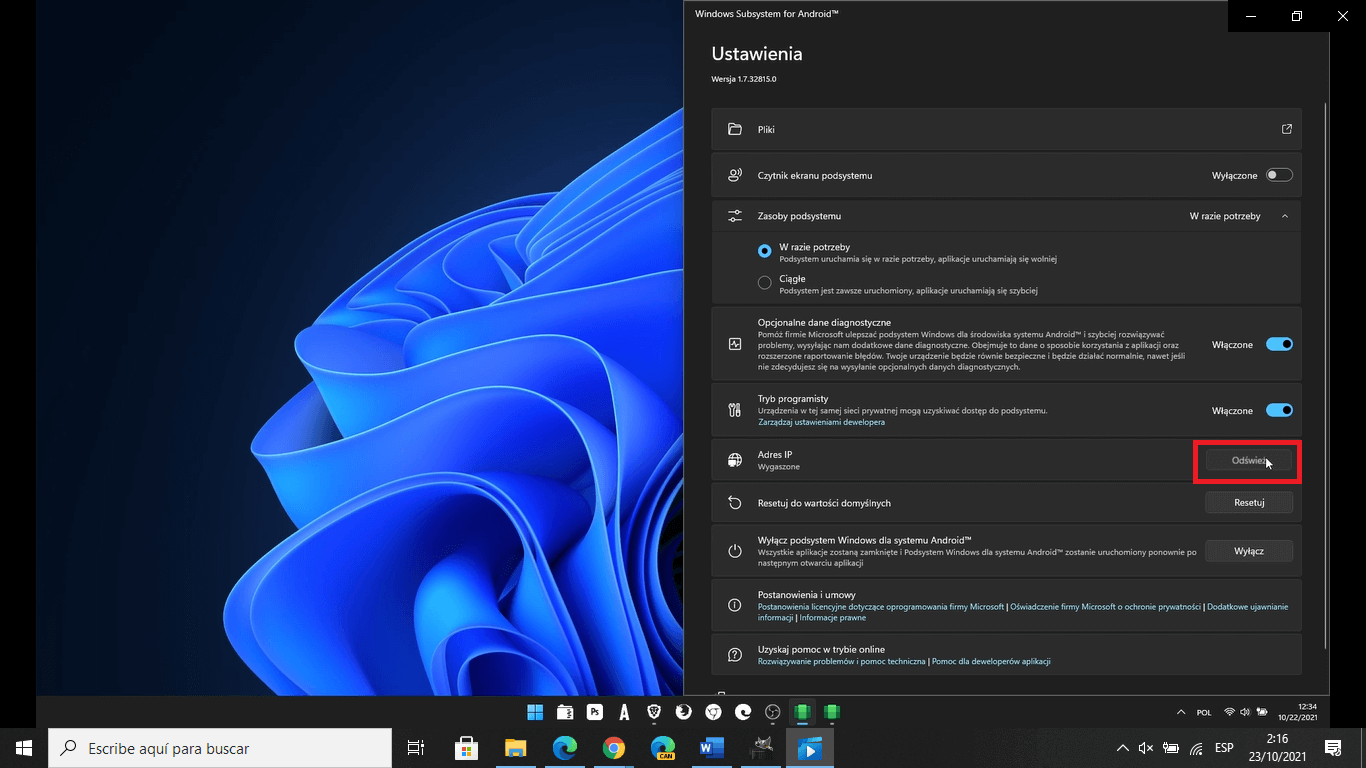Viewport: 1366px width, 768px height.
Task: Open File Explorer on the Windows 10 taskbar
Action: (515, 748)
